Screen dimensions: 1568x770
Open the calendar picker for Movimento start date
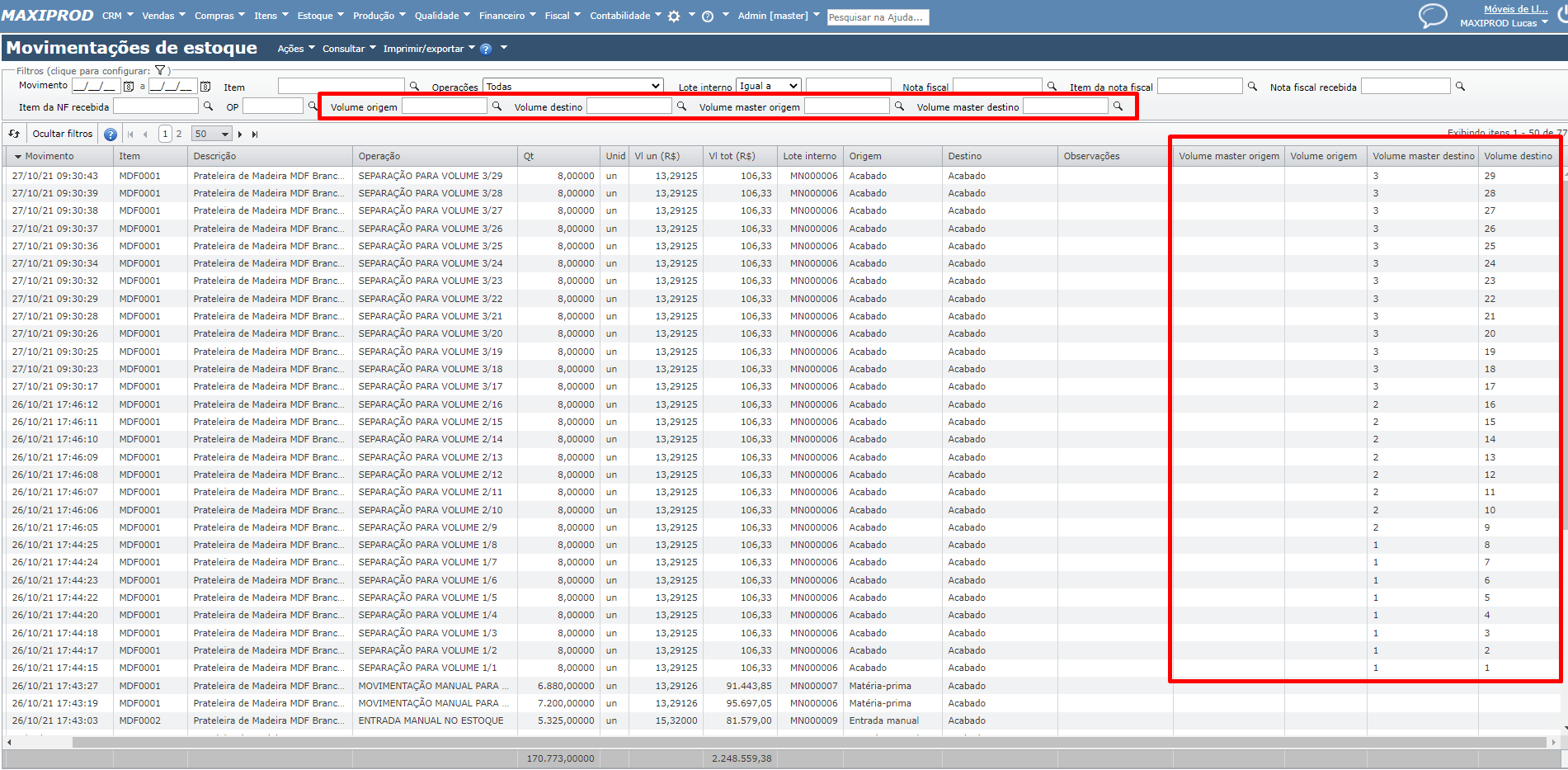(x=129, y=87)
